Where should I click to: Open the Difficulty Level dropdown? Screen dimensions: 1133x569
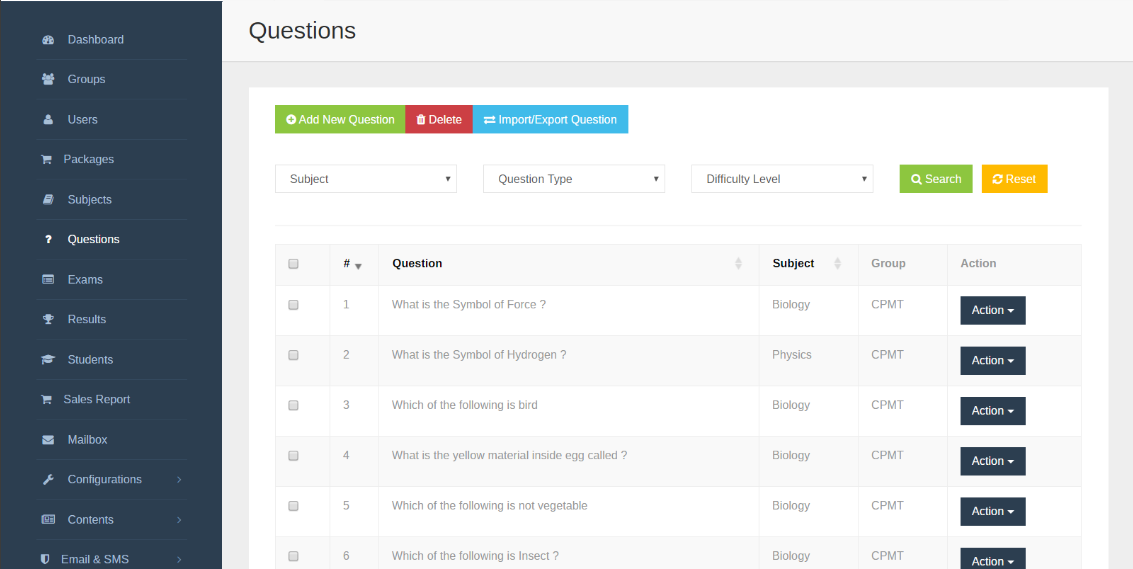(782, 179)
